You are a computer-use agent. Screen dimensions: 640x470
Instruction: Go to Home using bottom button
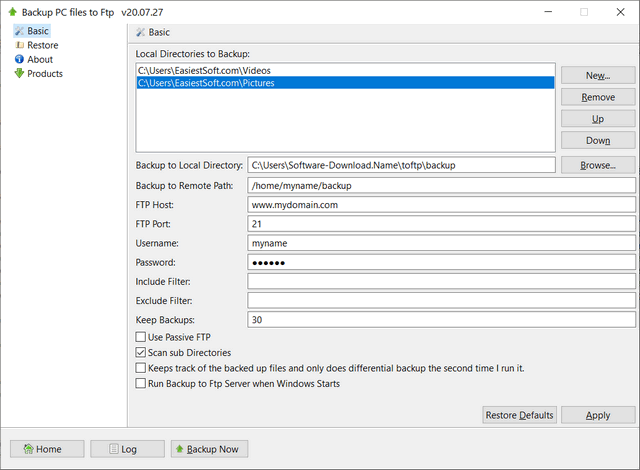click(47, 449)
